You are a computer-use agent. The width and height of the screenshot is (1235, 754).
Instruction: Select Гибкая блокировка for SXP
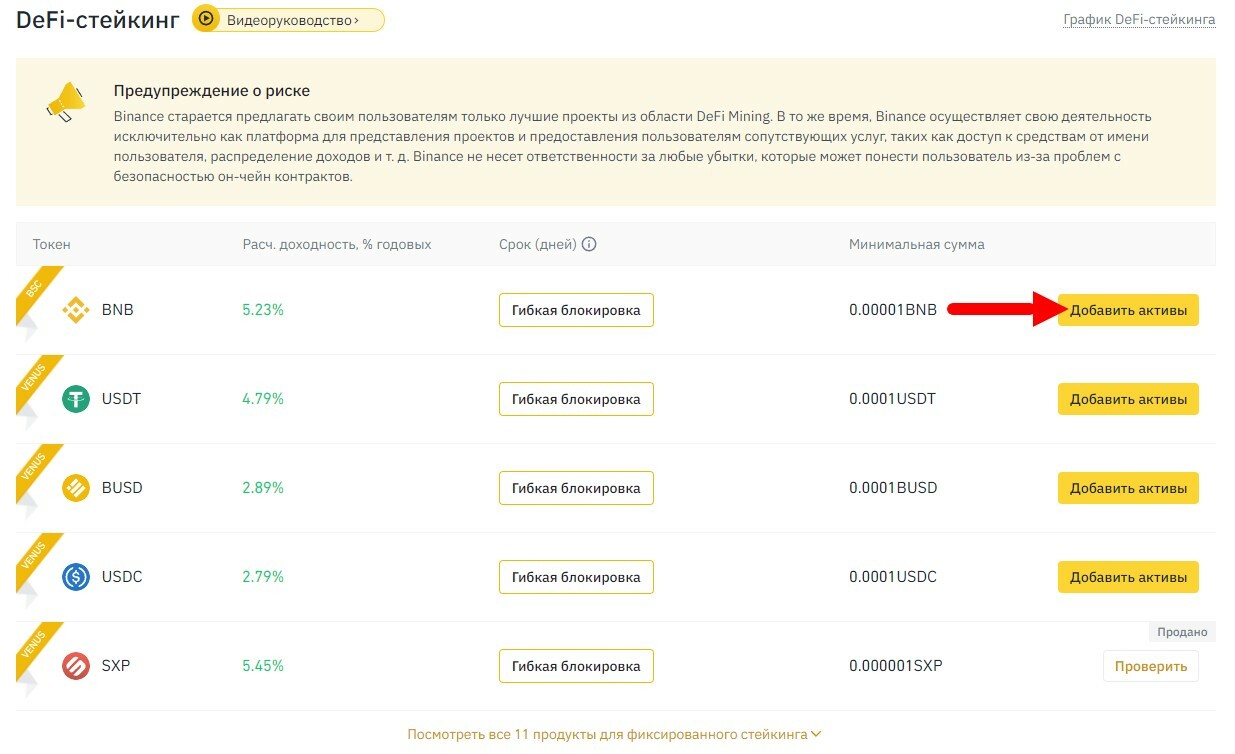[576, 666]
